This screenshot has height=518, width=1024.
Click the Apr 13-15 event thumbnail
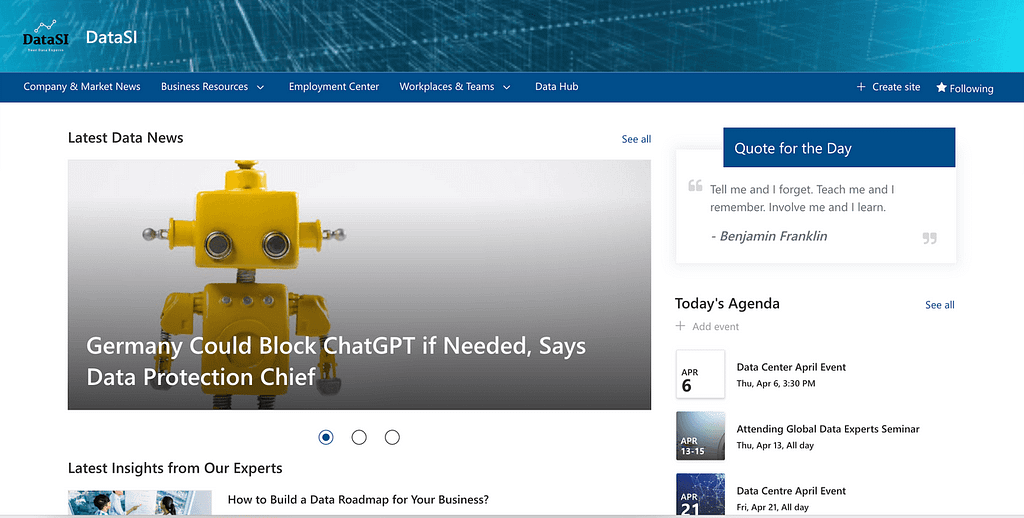coord(700,436)
